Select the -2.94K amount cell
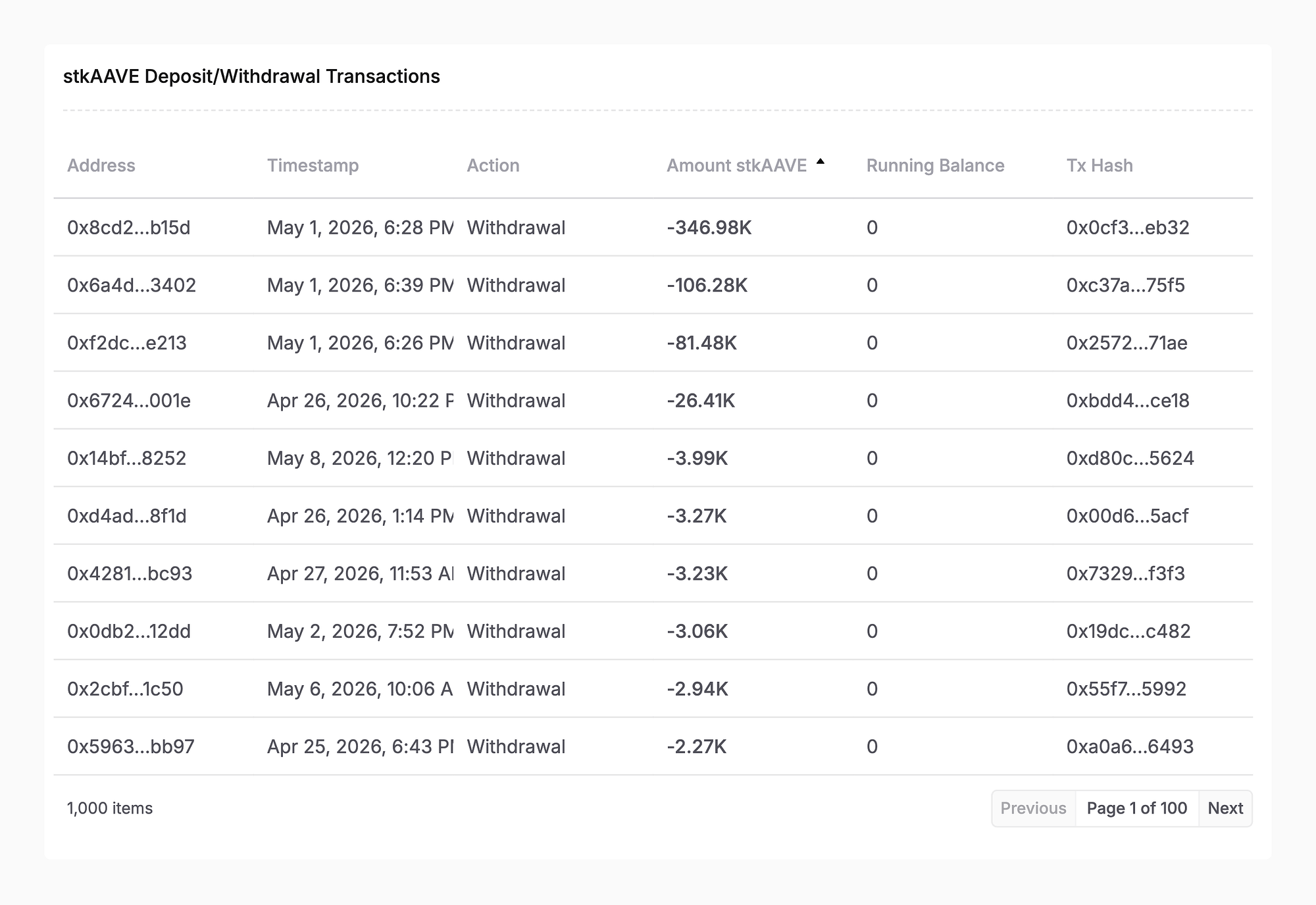This screenshot has width=1316, height=905. [697, 689]
